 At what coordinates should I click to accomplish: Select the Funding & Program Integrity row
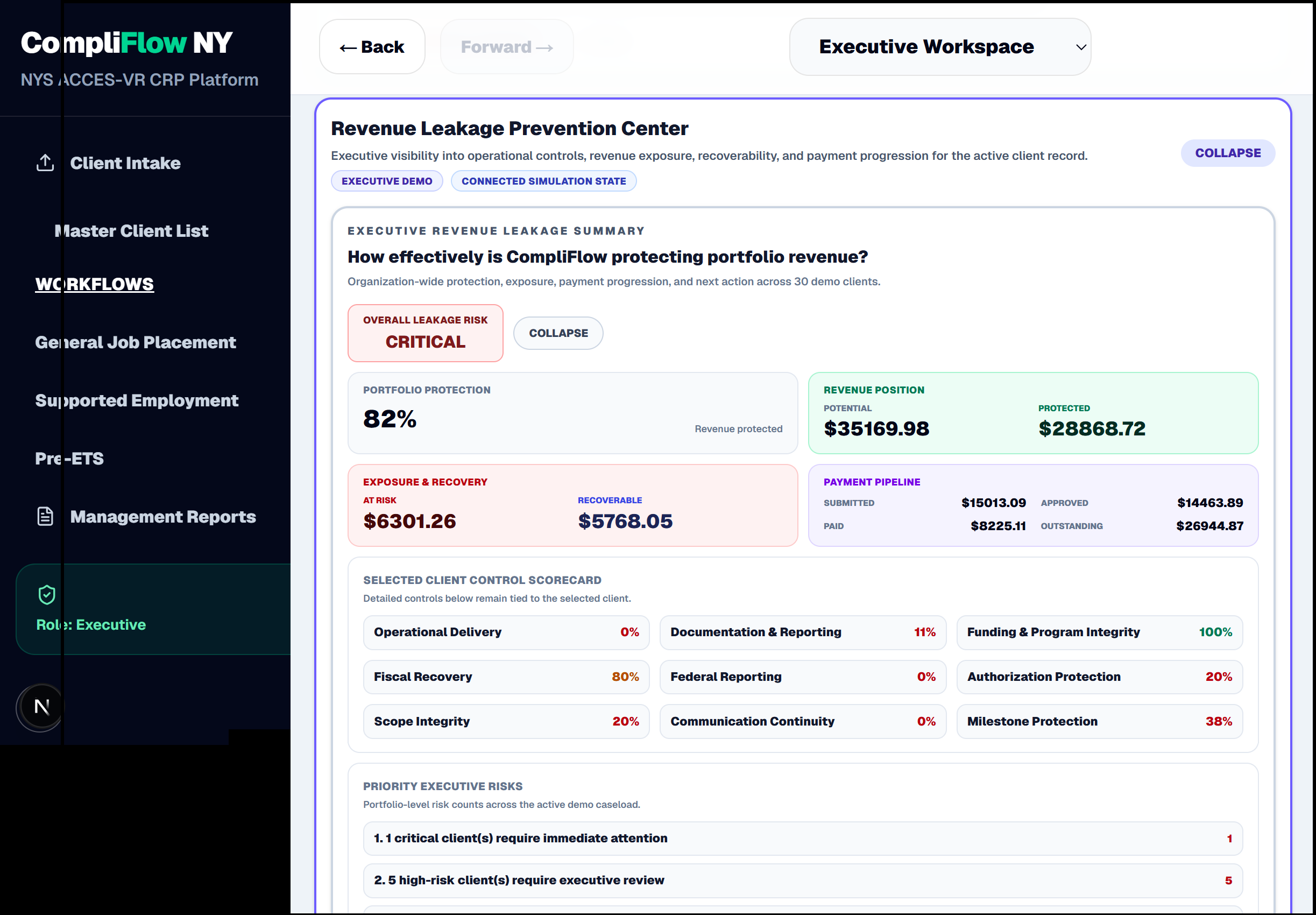pyautogui.click(x=1099, y=632)
